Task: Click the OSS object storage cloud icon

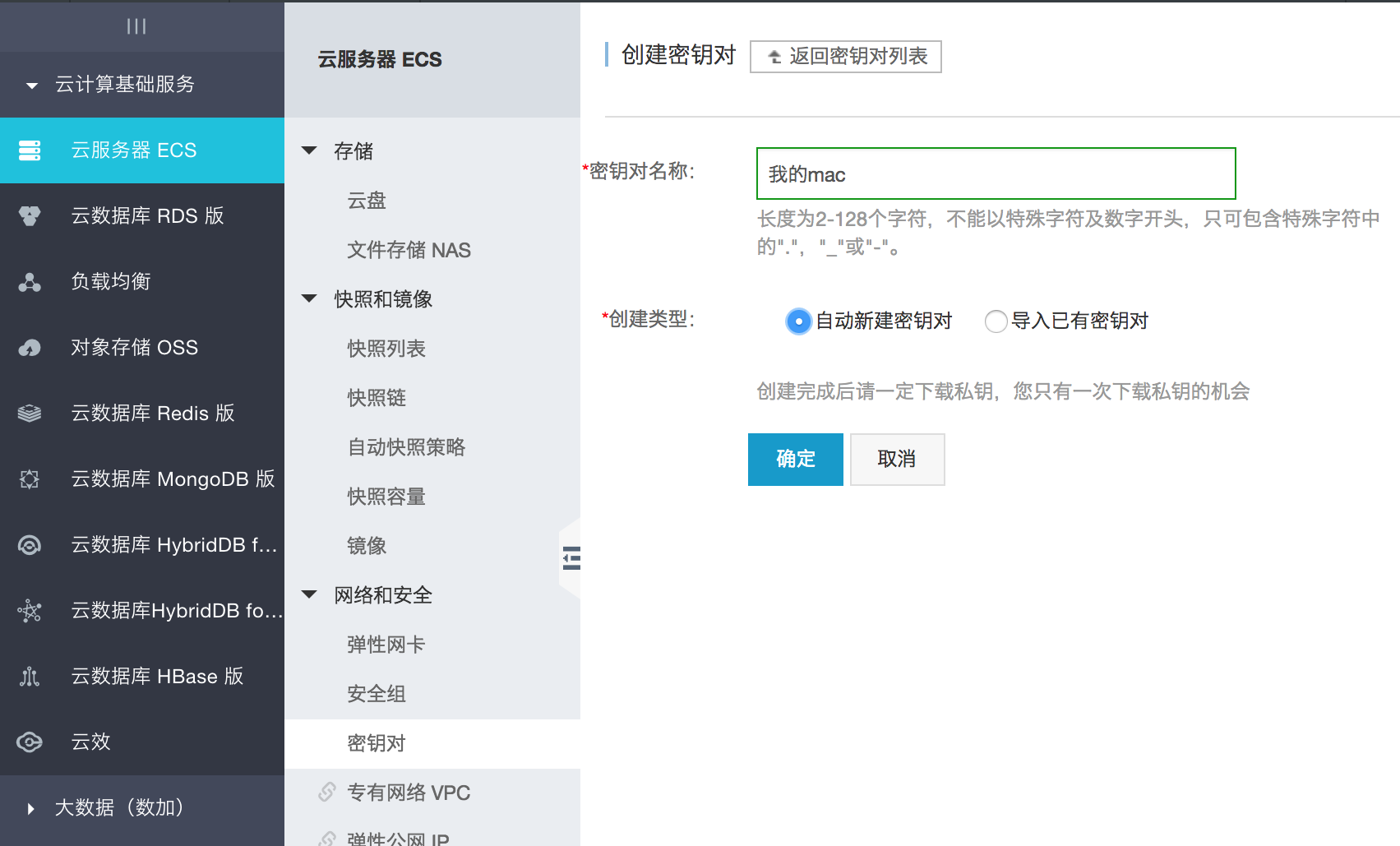Action: tap(30, 348)
